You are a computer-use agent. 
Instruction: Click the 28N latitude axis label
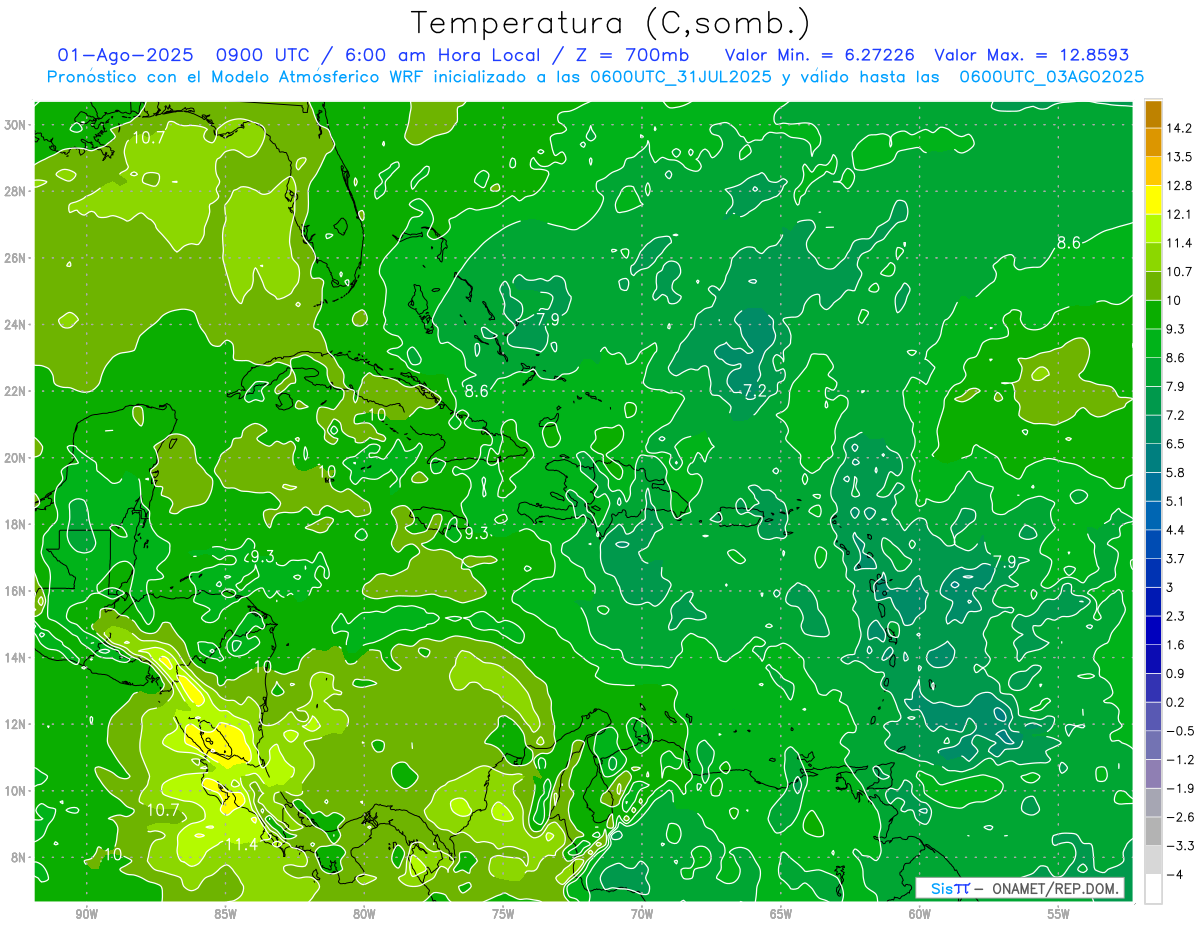coord(16,191)
